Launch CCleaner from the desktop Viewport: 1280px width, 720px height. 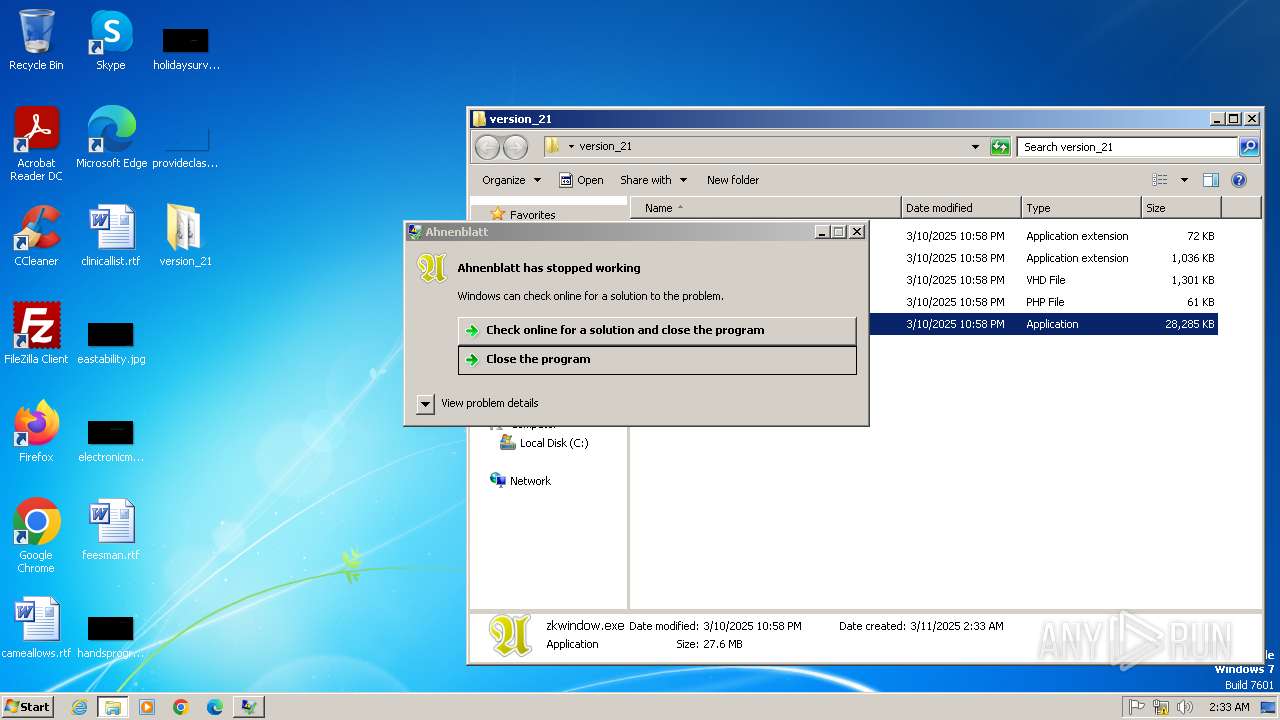coord(36,236)
